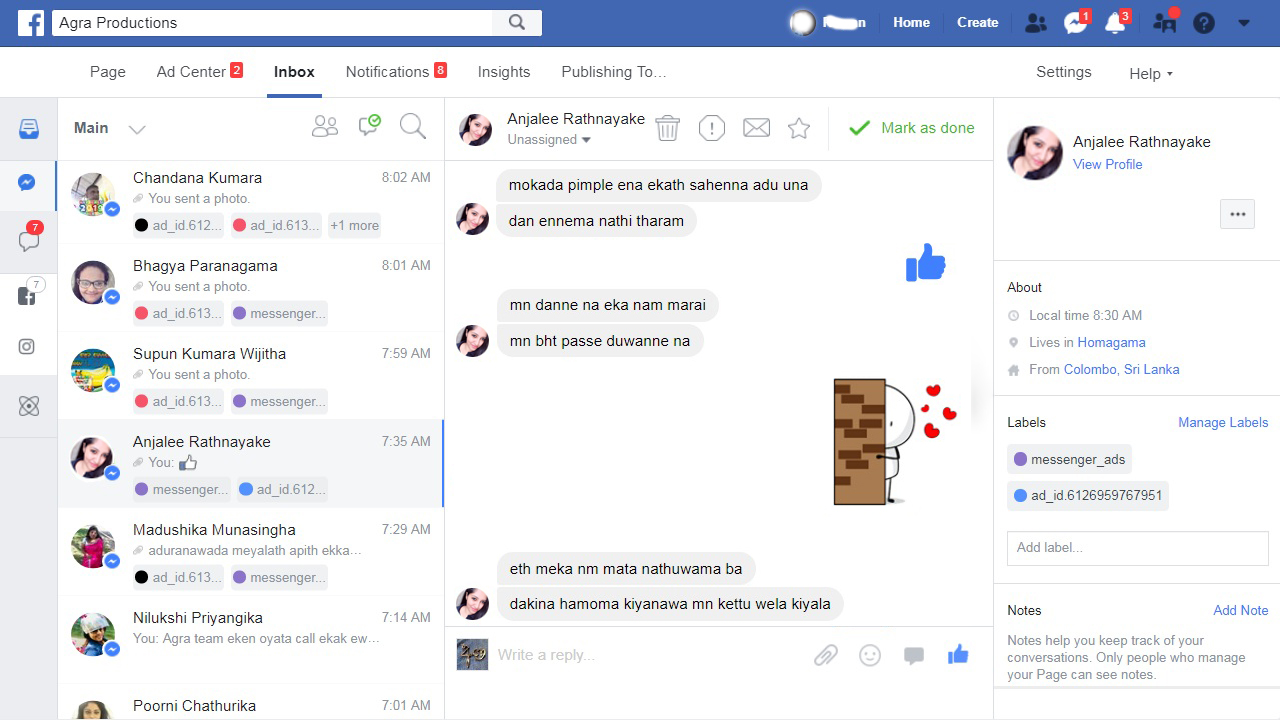
Task: Expand +1 more labels on Chandana Kumara
Action: tap(354, 225)
